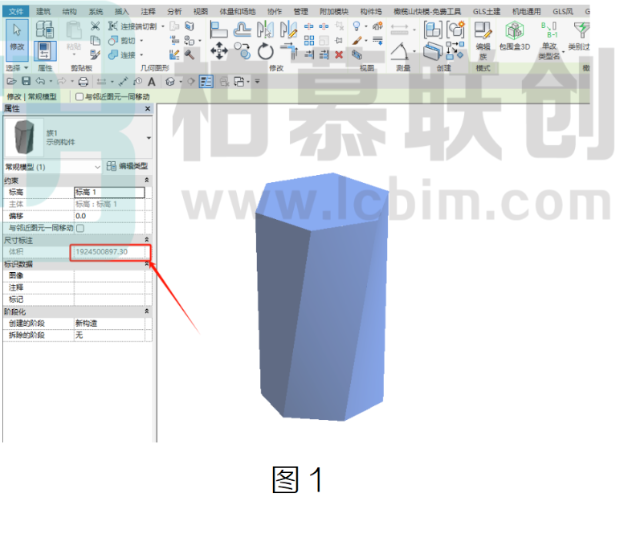Select Mirror pick axis tool
Screen dimensions: 623x556
[x=265, y=29]
